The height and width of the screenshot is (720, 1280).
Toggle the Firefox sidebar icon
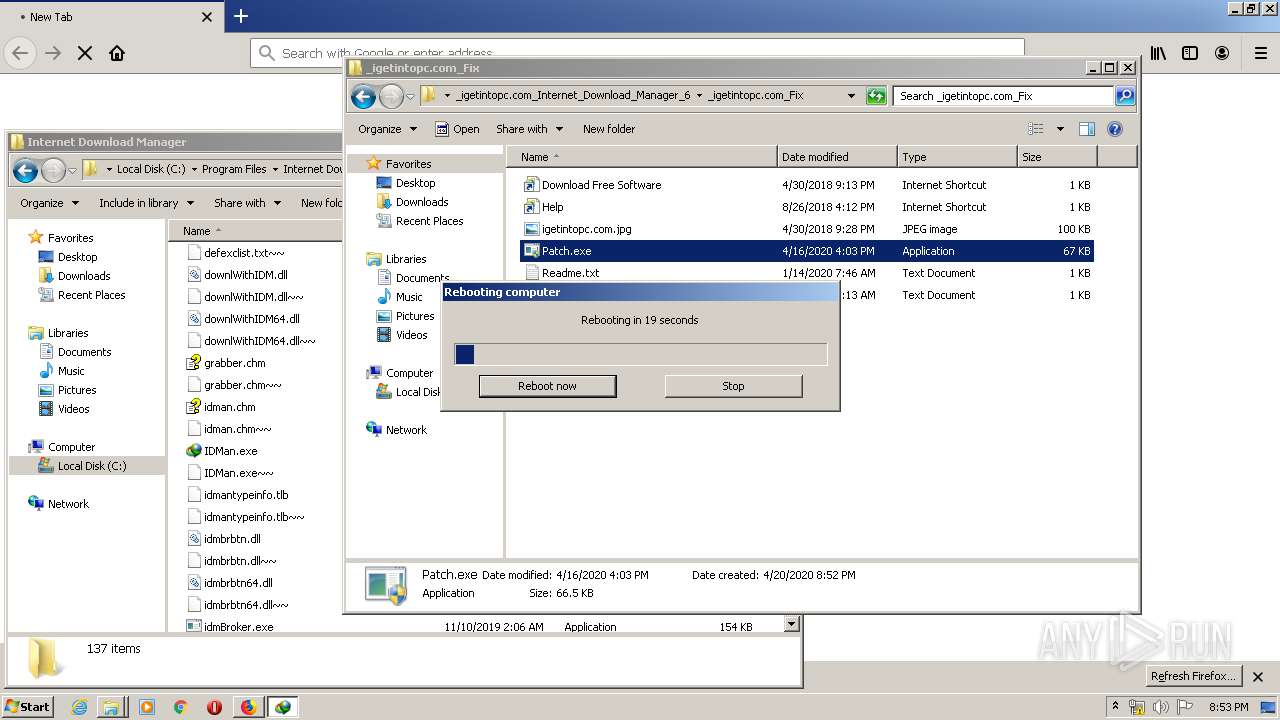click(1190, 53)
